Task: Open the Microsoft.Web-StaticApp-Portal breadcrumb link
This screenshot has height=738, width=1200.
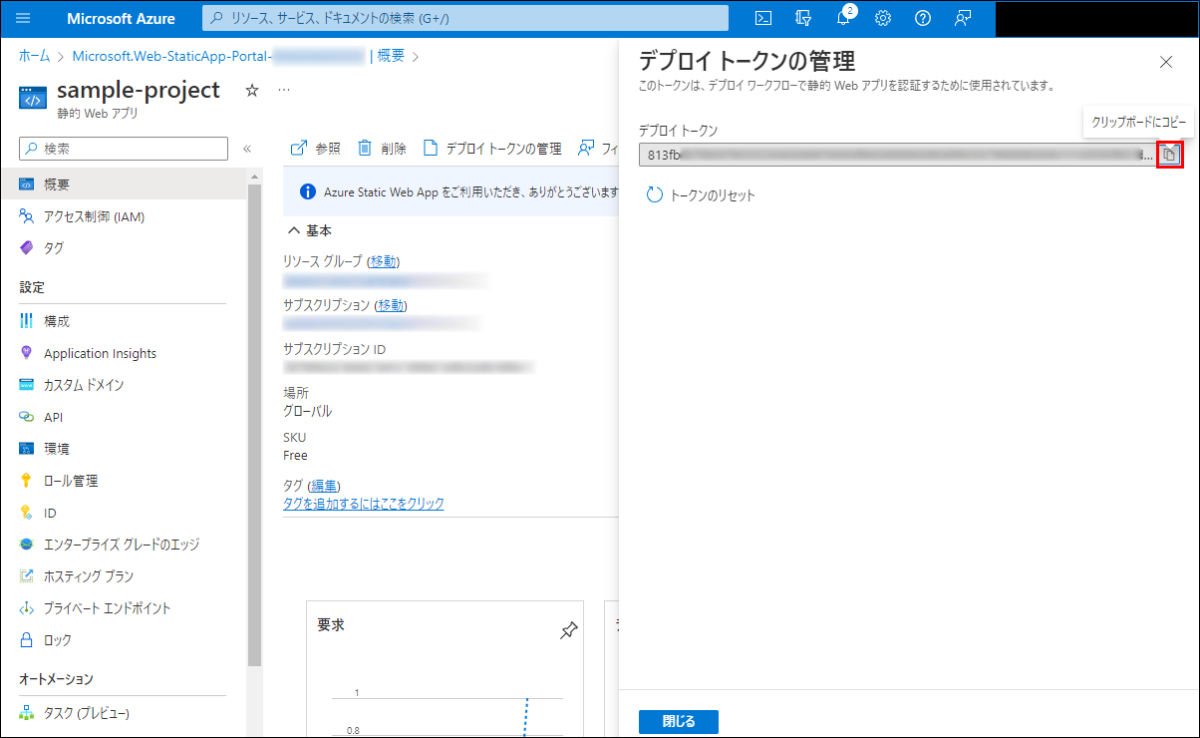Action: pos(218,56)
